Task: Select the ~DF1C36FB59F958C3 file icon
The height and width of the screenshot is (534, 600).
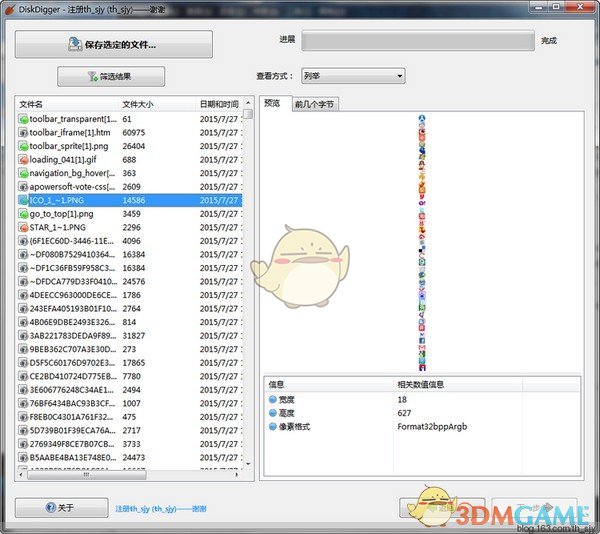Action: (23, 268)
